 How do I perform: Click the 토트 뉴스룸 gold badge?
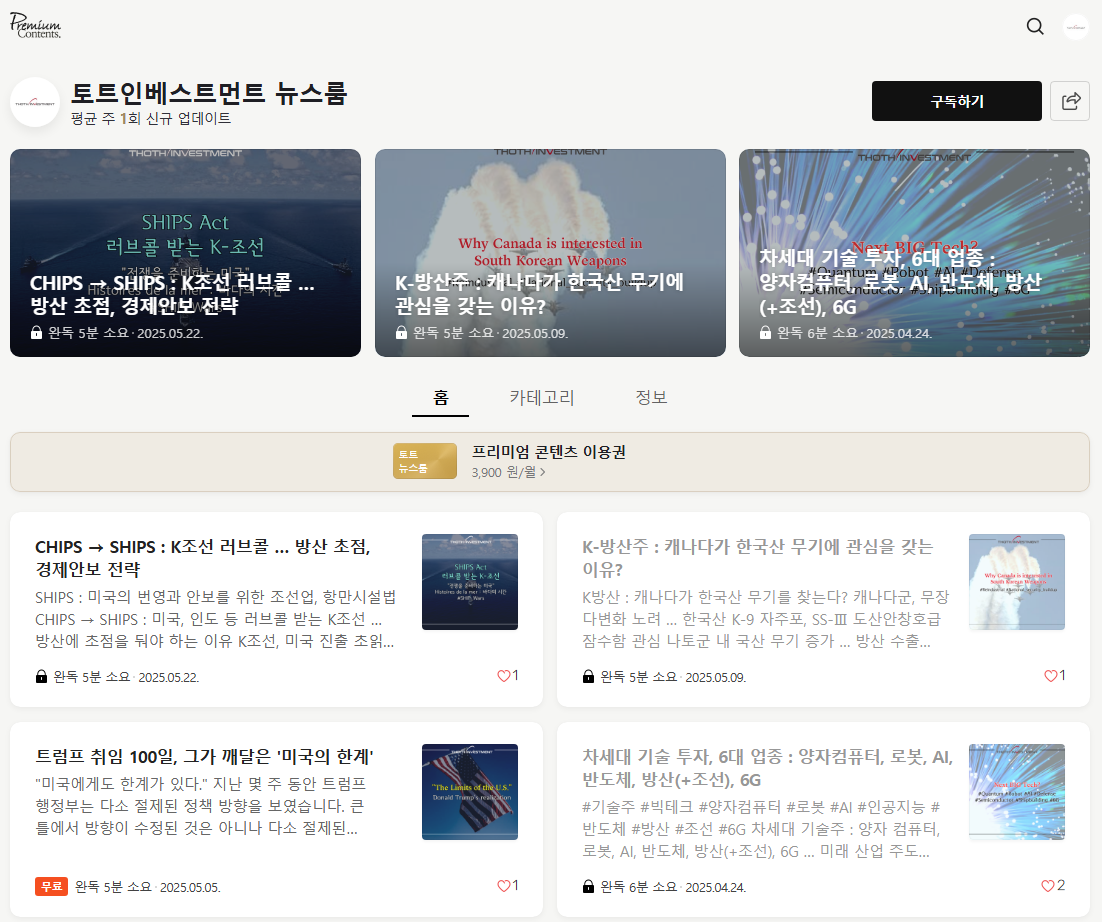[x=425, y=461]
